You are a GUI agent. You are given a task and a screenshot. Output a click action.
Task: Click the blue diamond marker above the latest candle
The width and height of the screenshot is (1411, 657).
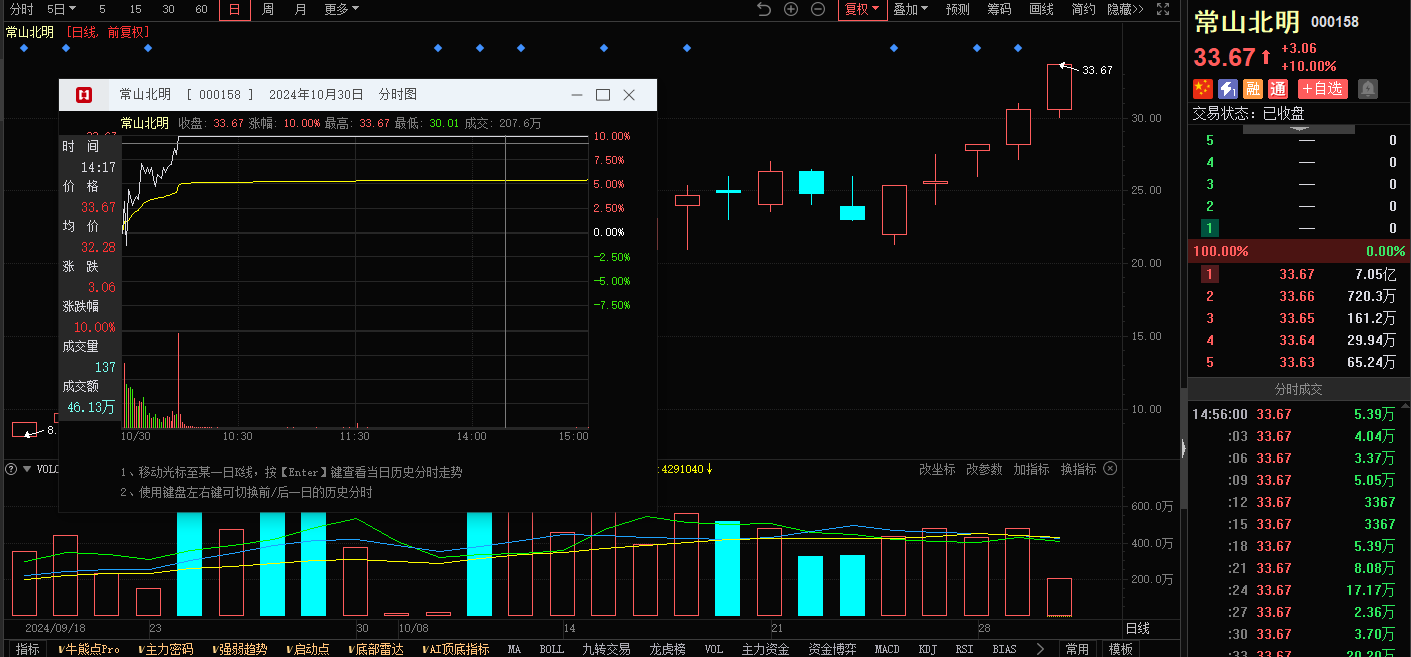(1018, 47)
